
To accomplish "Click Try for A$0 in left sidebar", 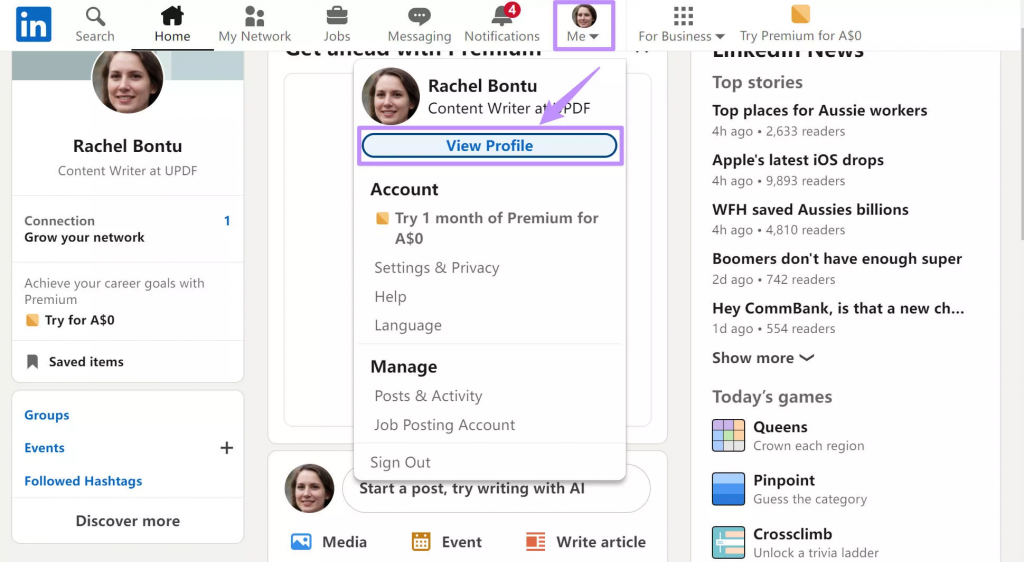I will [79, 320].
